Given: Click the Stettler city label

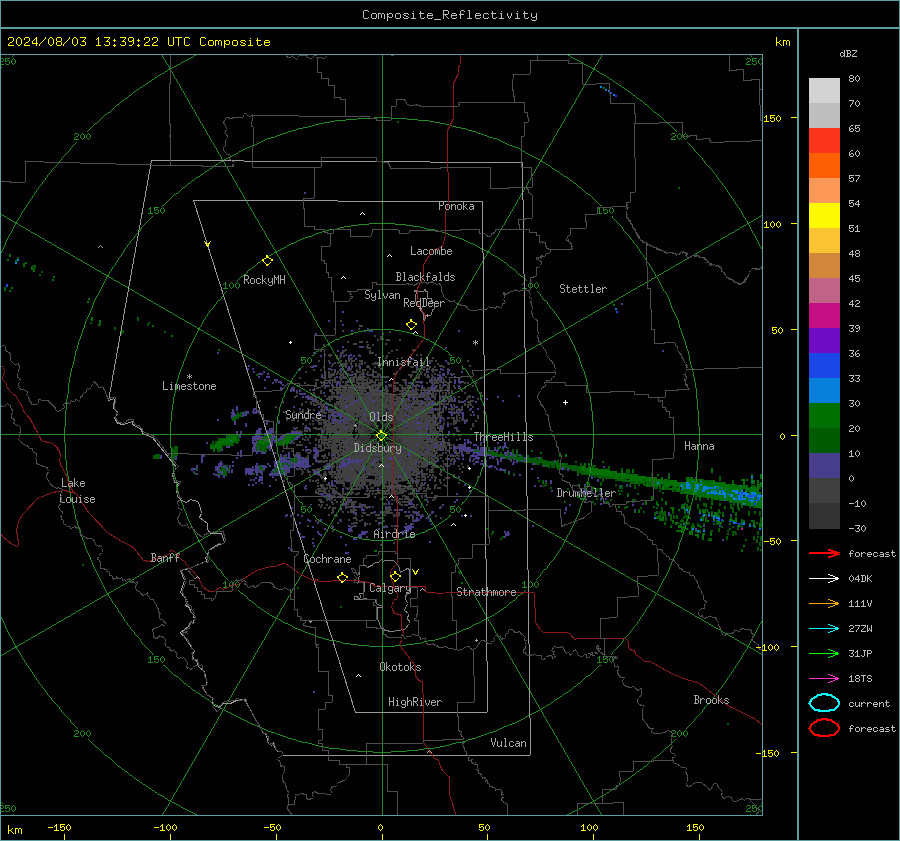Looking at the screenshot, I should click(x=583, y=289).
